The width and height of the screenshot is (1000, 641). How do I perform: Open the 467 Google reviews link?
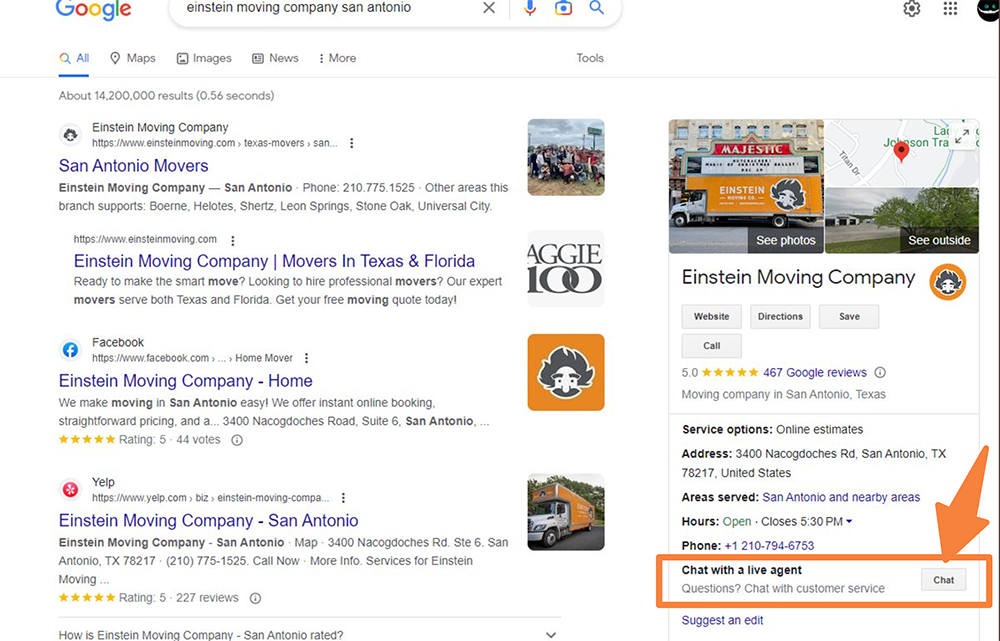[x=815, y=372]
